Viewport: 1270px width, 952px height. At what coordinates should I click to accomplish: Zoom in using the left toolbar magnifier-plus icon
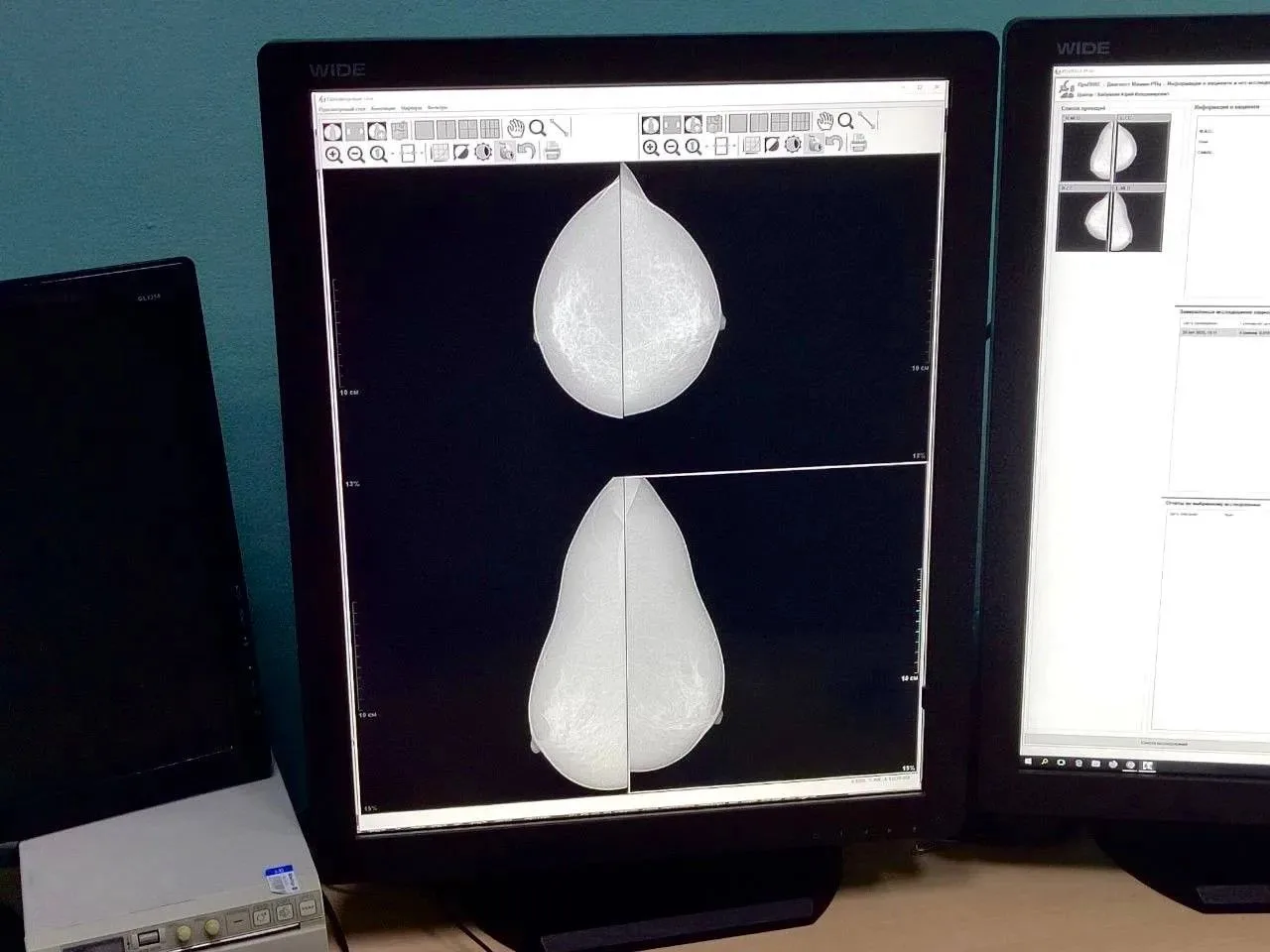[333, 154]
